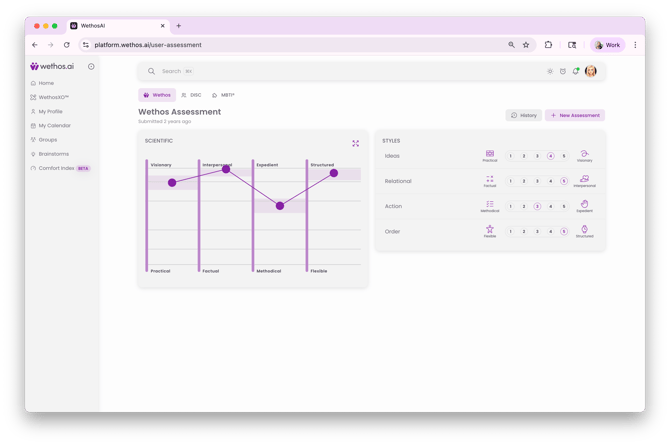
Task: Toggle the light/dark theme sun icon
Action: coord(550,71)
